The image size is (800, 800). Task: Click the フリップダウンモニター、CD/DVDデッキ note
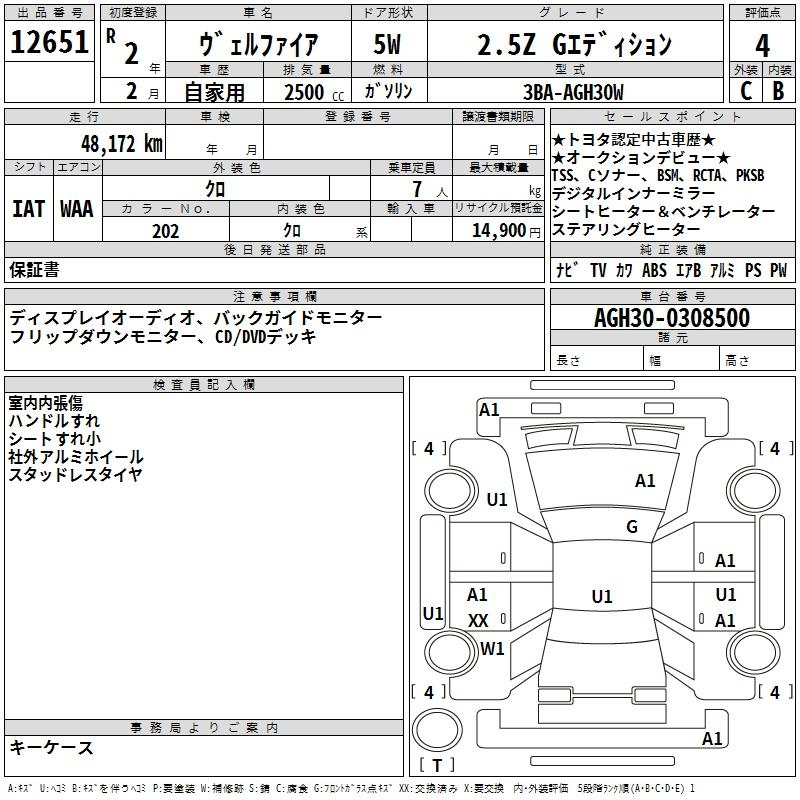[163, 336]
